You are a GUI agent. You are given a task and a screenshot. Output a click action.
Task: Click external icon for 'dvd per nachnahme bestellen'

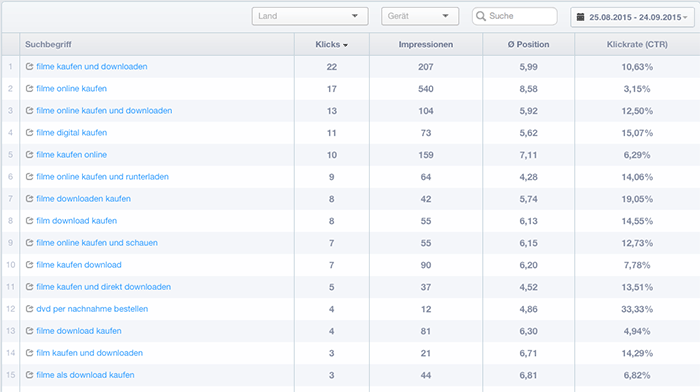click(x=29, y=309)
